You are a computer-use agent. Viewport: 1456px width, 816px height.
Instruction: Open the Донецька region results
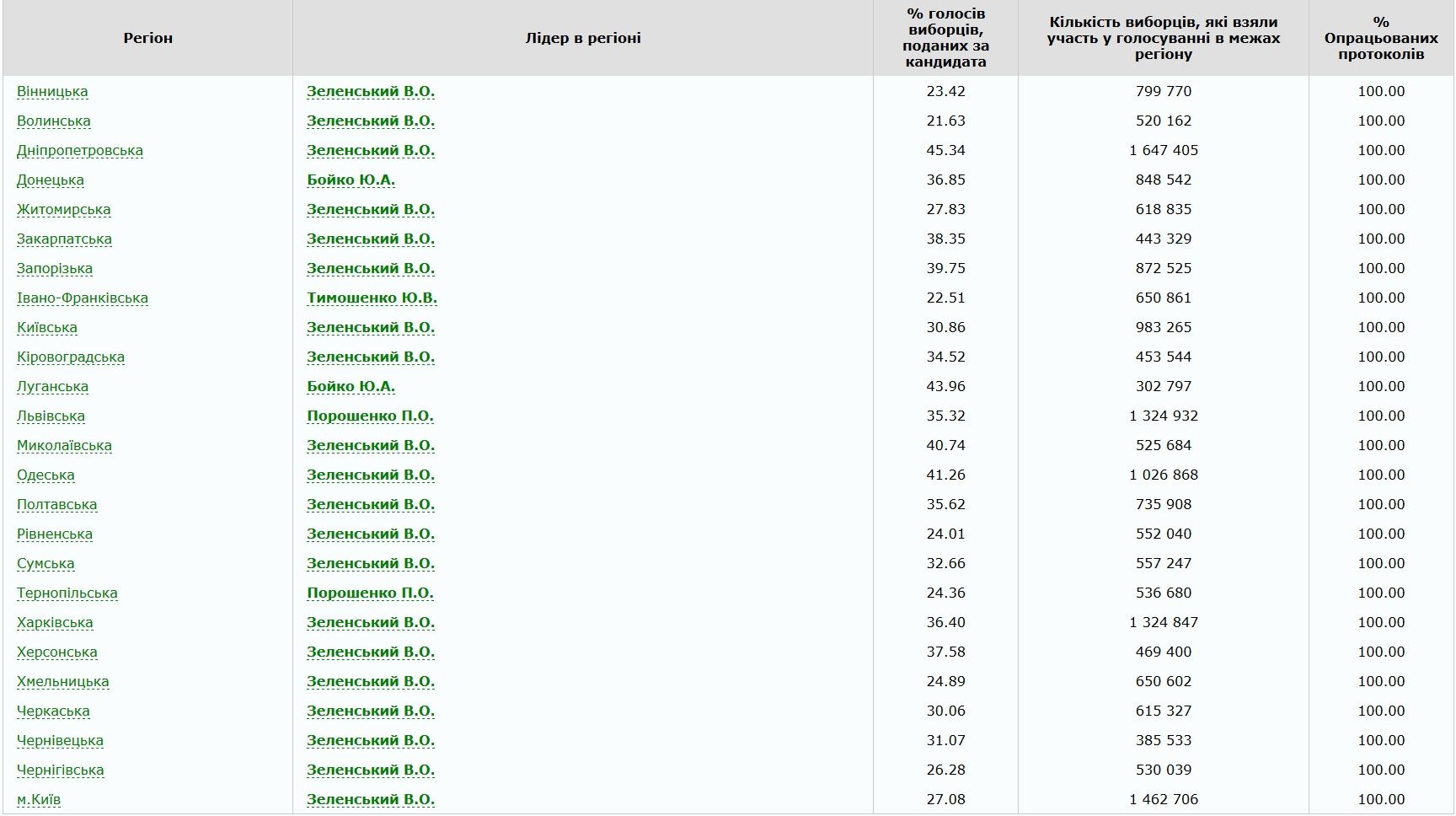point(51,180)
